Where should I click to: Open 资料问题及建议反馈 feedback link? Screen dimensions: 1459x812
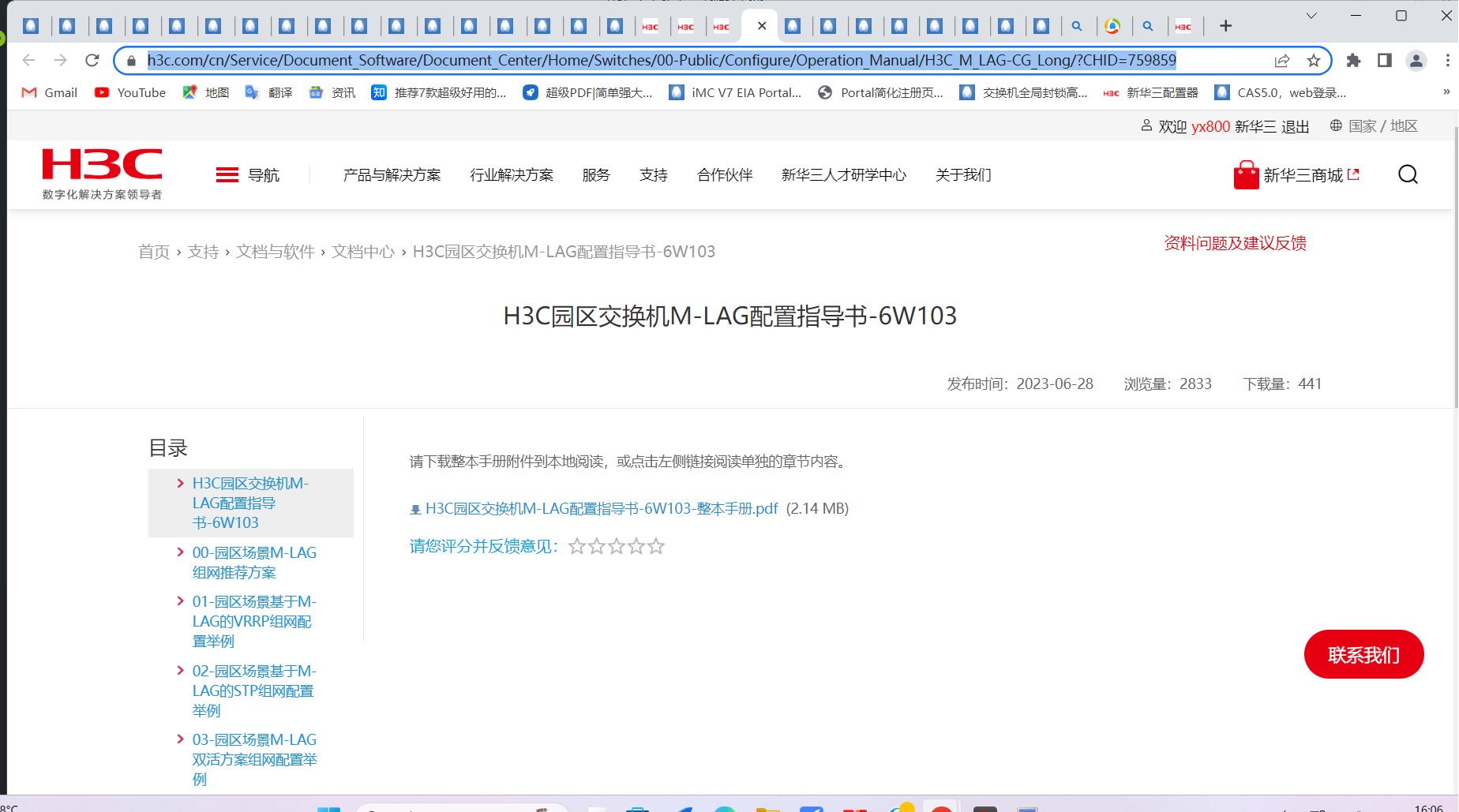click(1235, 243)
